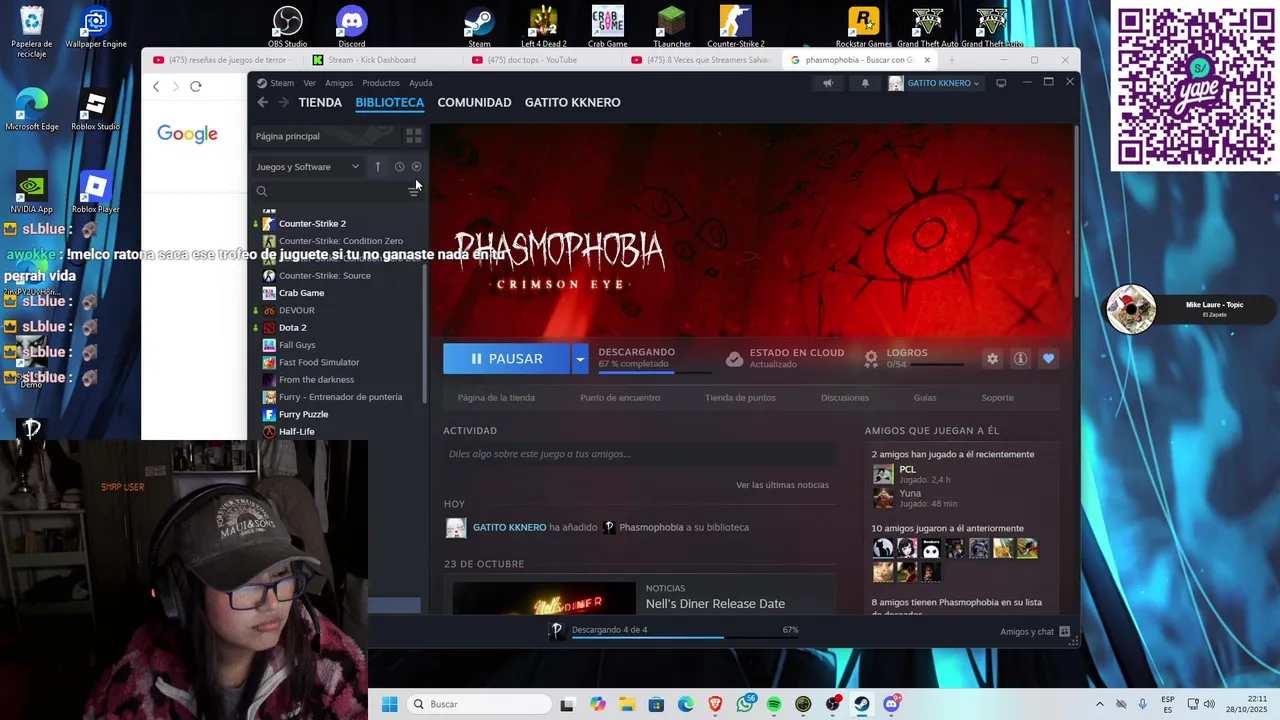Viewport: 1280px width, 720px height.
Task: Open Steam announcements megaphone icon
Action: coord(828,83)
